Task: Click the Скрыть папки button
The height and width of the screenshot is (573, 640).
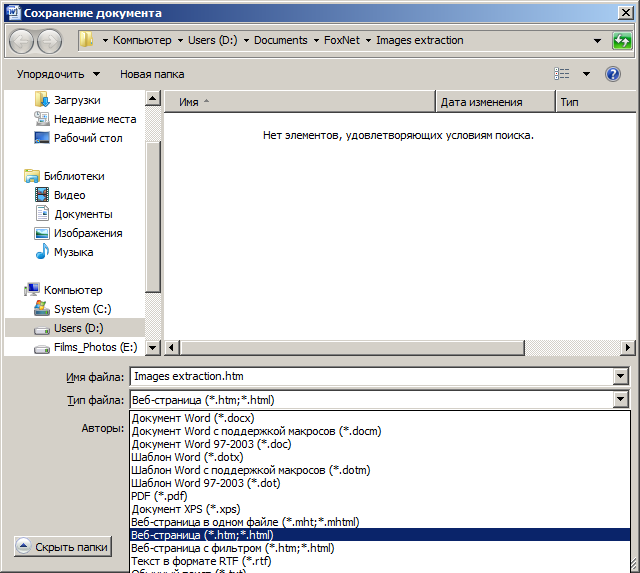Action: pos(63,546)
